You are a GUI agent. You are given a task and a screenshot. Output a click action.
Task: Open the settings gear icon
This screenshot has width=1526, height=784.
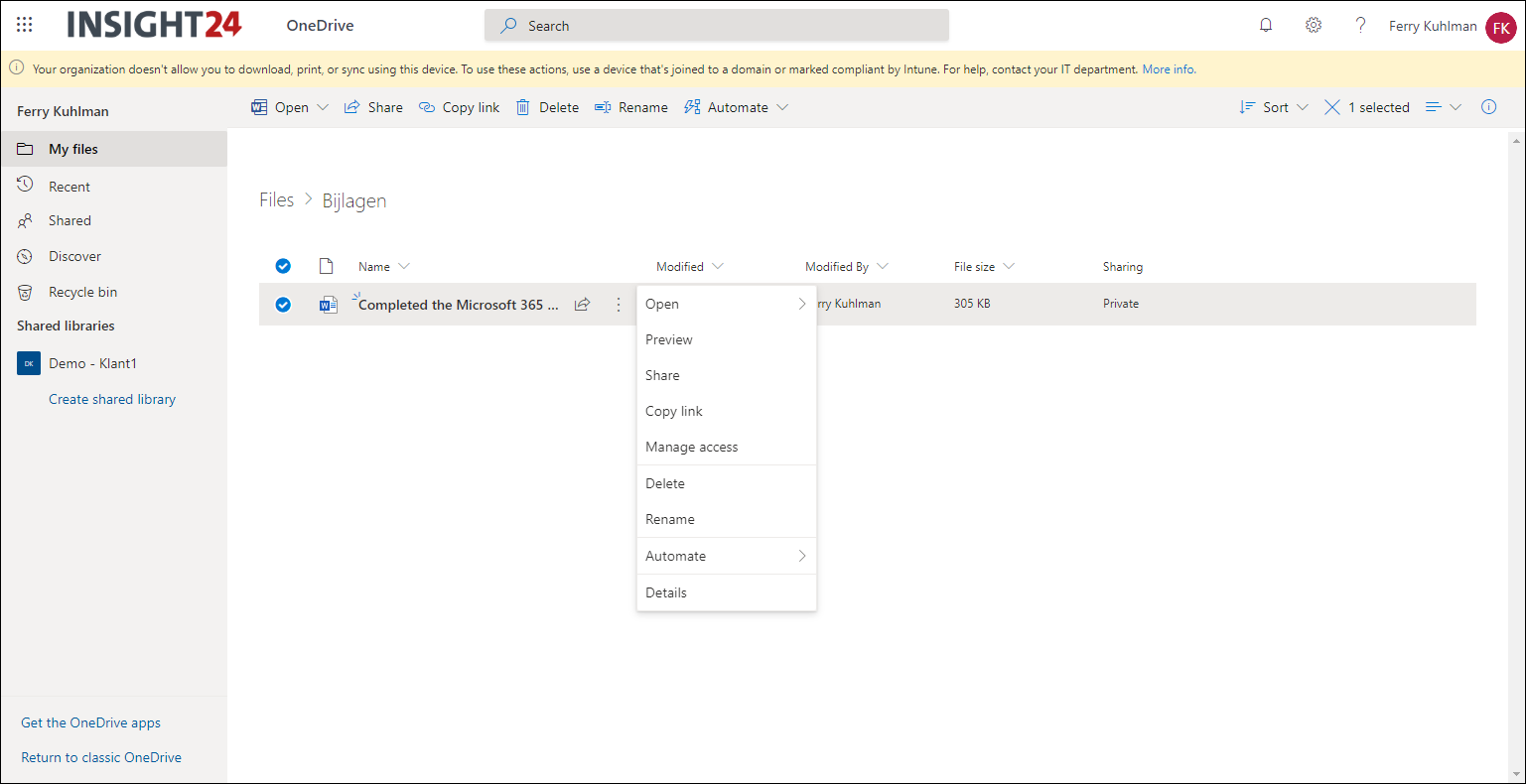[x=1314, y=25]
